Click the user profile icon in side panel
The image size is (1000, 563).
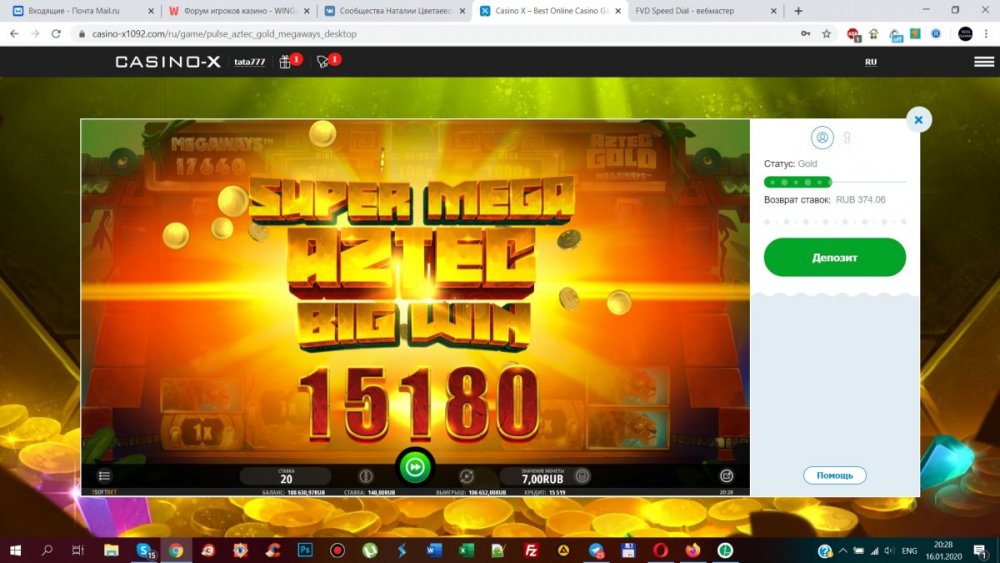pyautogui.click(x=822, y=137)
